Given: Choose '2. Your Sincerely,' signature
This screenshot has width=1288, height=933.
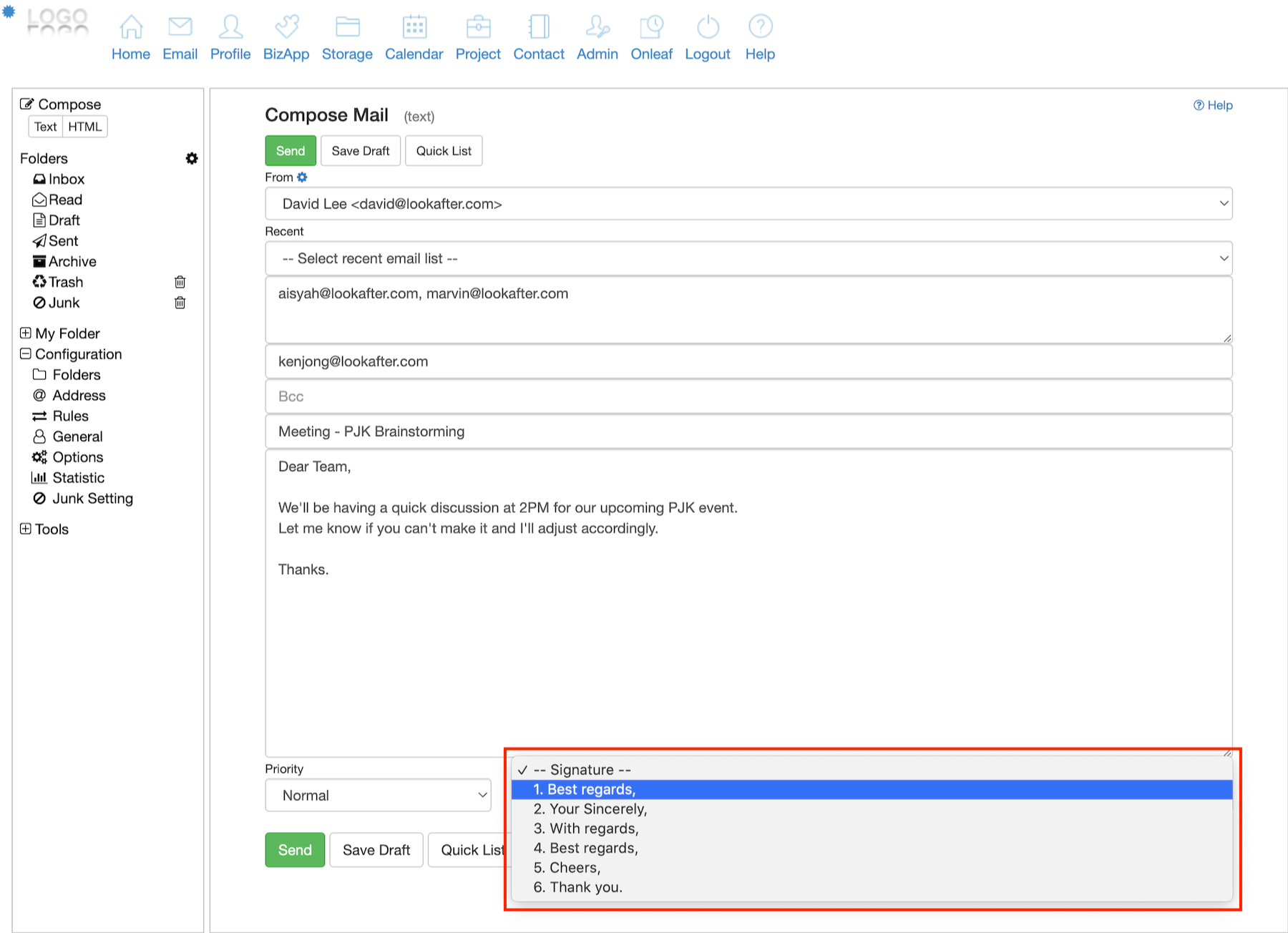Looking at the screenshot, I should click(590, 809).
